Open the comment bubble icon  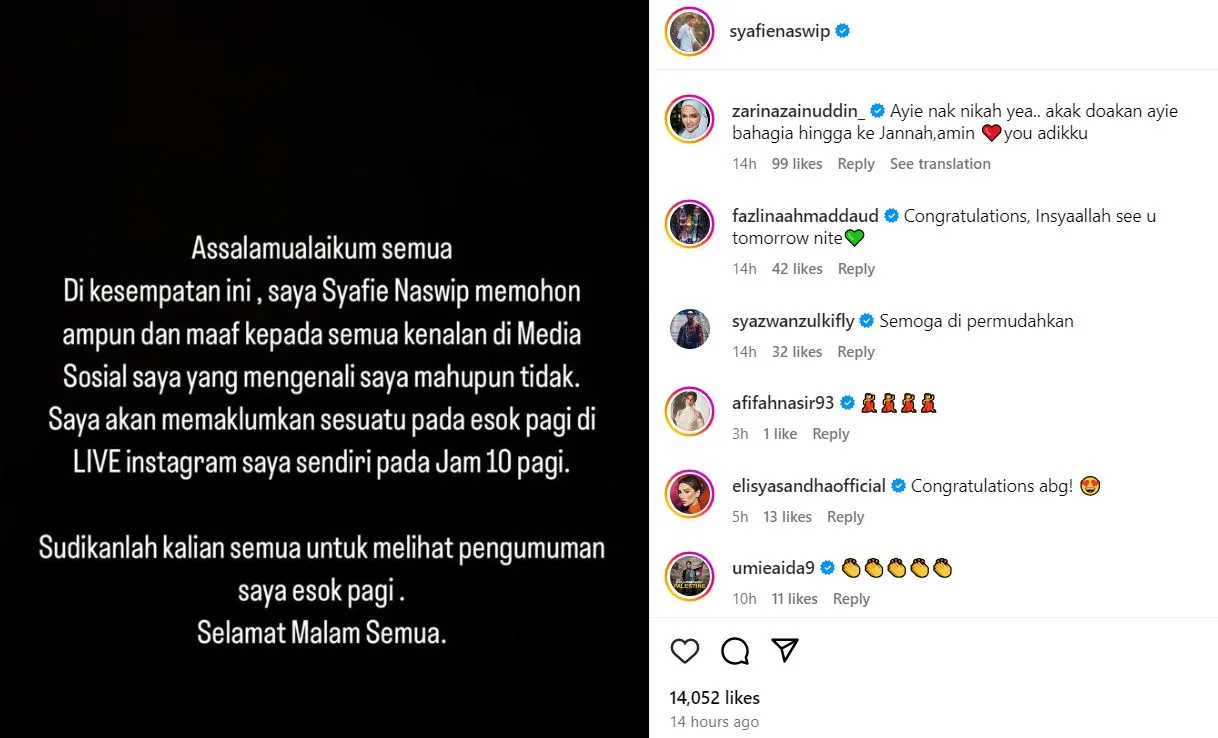(735, 651)
